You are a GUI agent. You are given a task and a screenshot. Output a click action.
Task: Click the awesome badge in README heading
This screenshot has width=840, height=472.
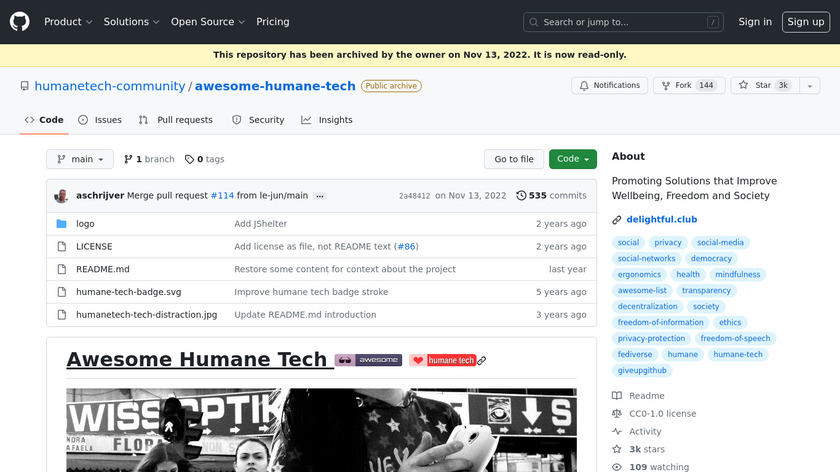pyautogui.click(x=368, y=360)
